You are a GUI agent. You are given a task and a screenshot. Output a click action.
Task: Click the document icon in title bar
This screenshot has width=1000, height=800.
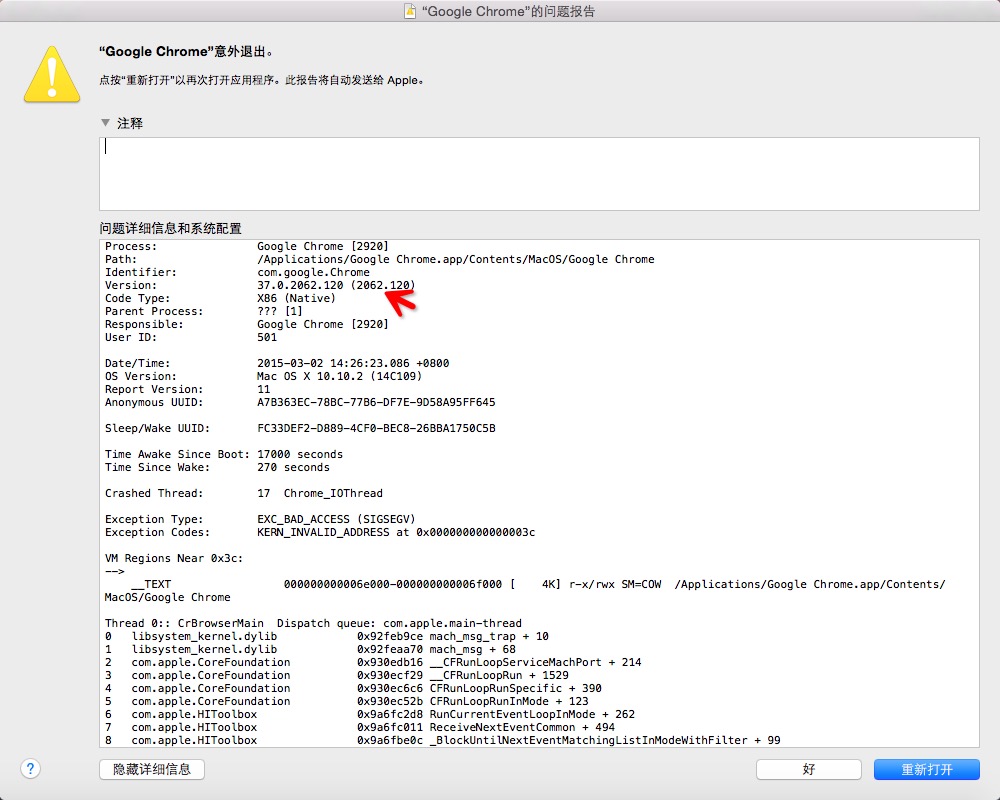tap(410, 11)
